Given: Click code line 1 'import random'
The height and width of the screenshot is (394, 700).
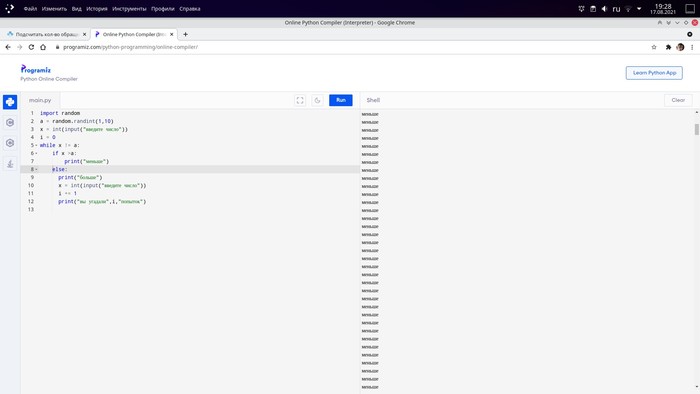Looking at the screenshot, I should [x=60, y=113].
